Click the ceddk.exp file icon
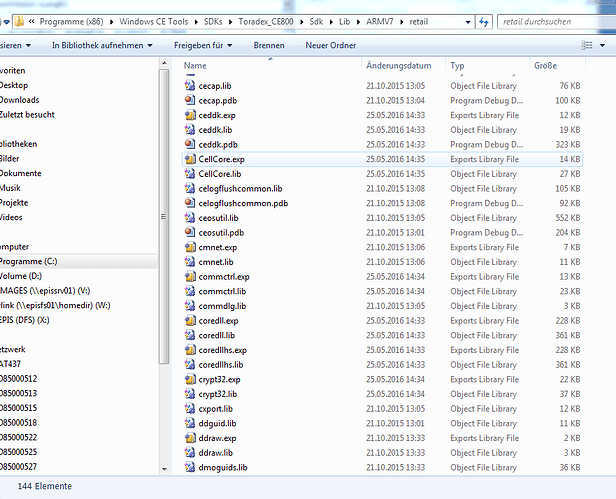The height and width of the screenshot is (499, 616). click(x=190, y=115)
